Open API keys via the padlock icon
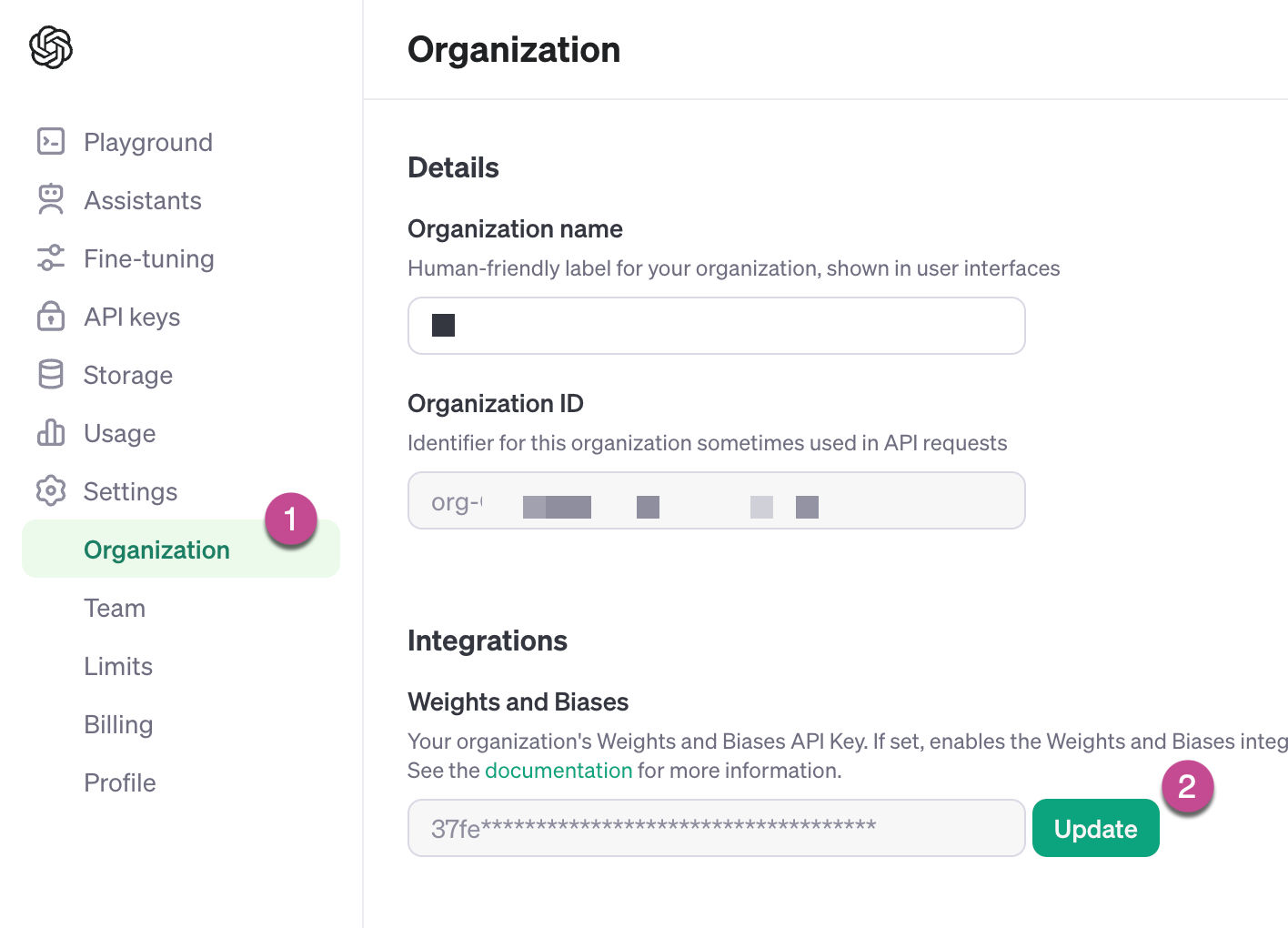 (52, 317)
